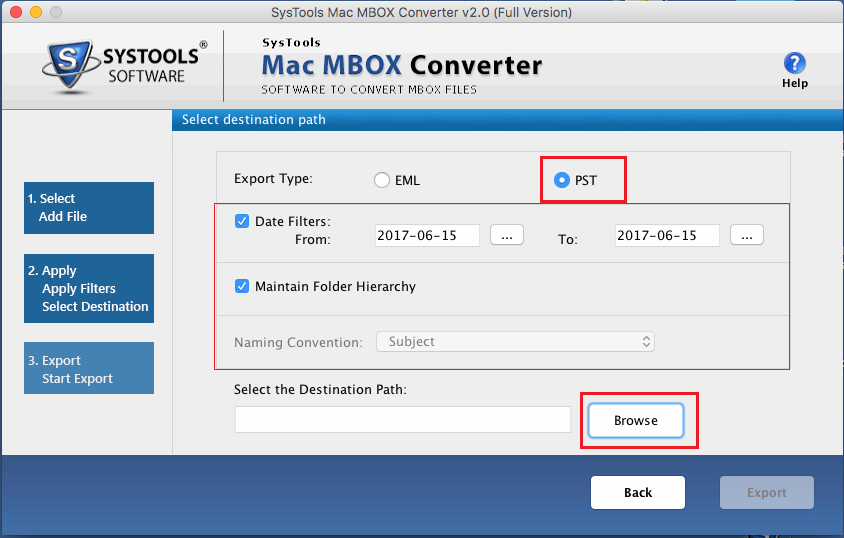Click the From date input field
The height and width of the screenshot is (538, 844).
point(427,236)
